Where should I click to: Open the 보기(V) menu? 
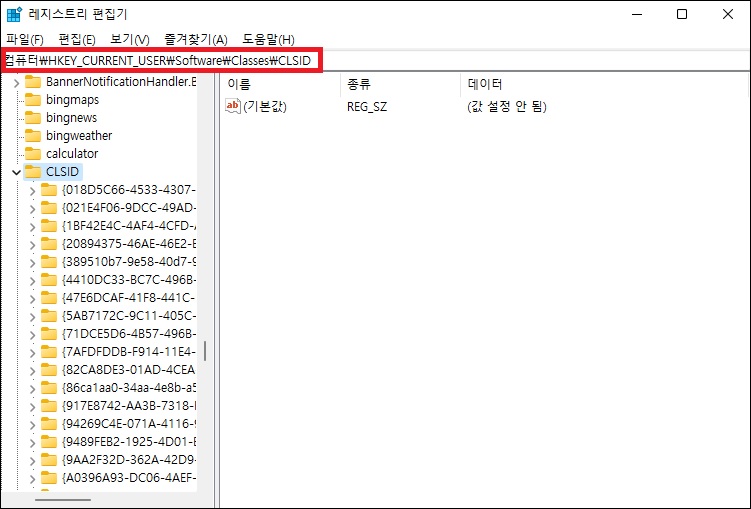click(130, 39)
